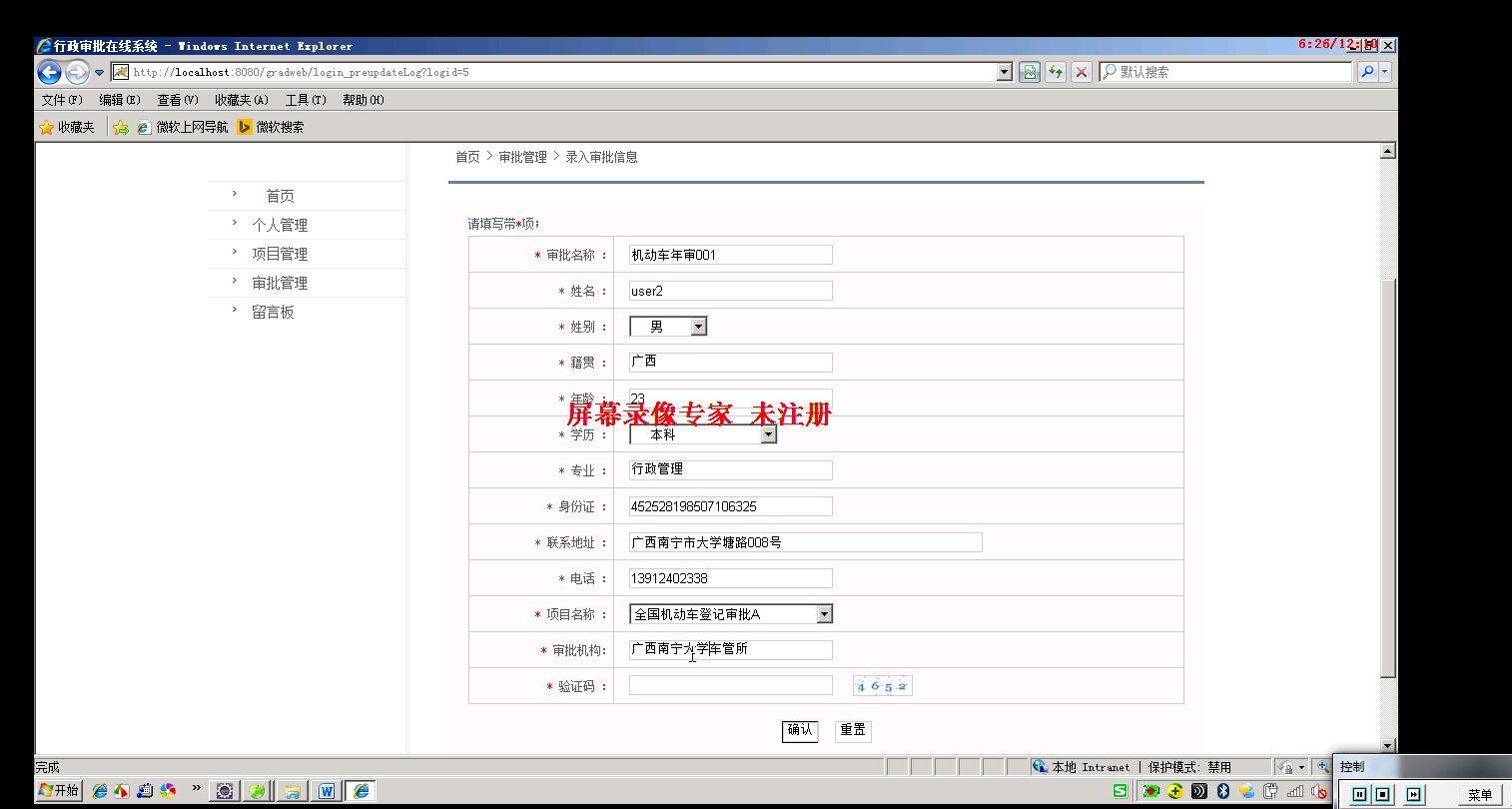Open recent pages arrow beside forward button
The width and height of the screenshot is (1512, 809).
(99, 73)
